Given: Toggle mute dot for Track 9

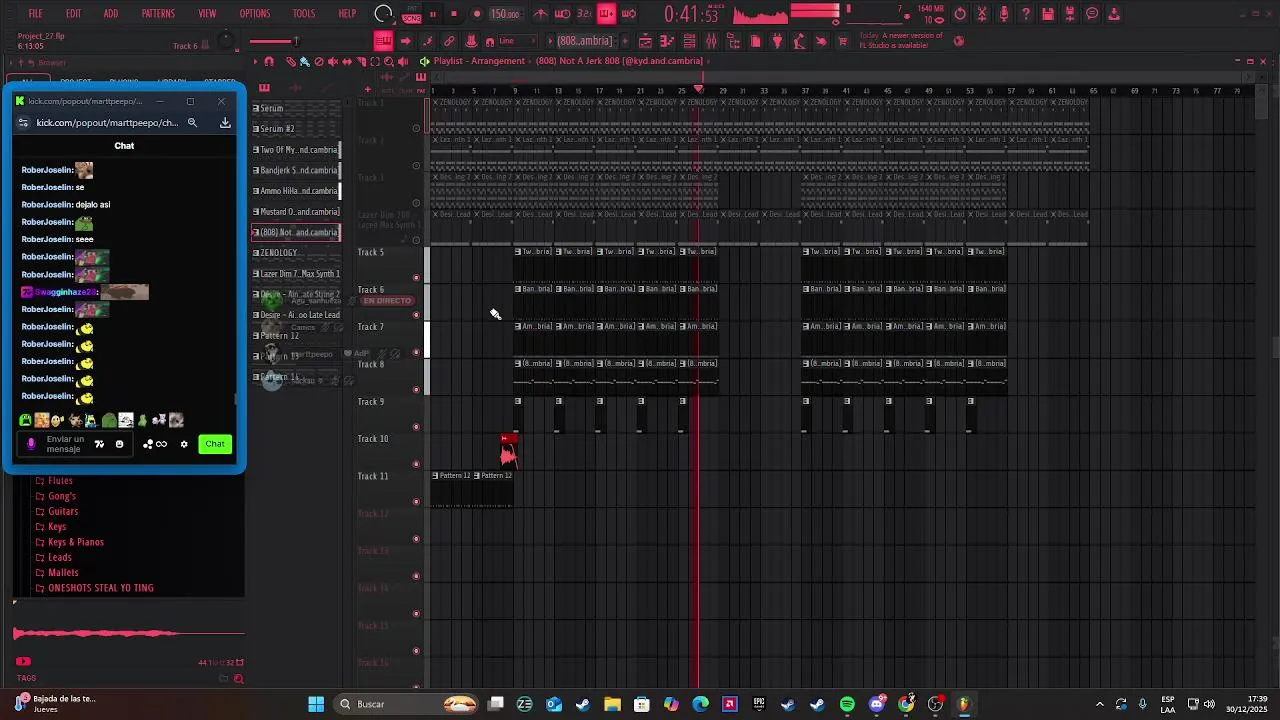Looking at the screenshot, I should [416, 427].
